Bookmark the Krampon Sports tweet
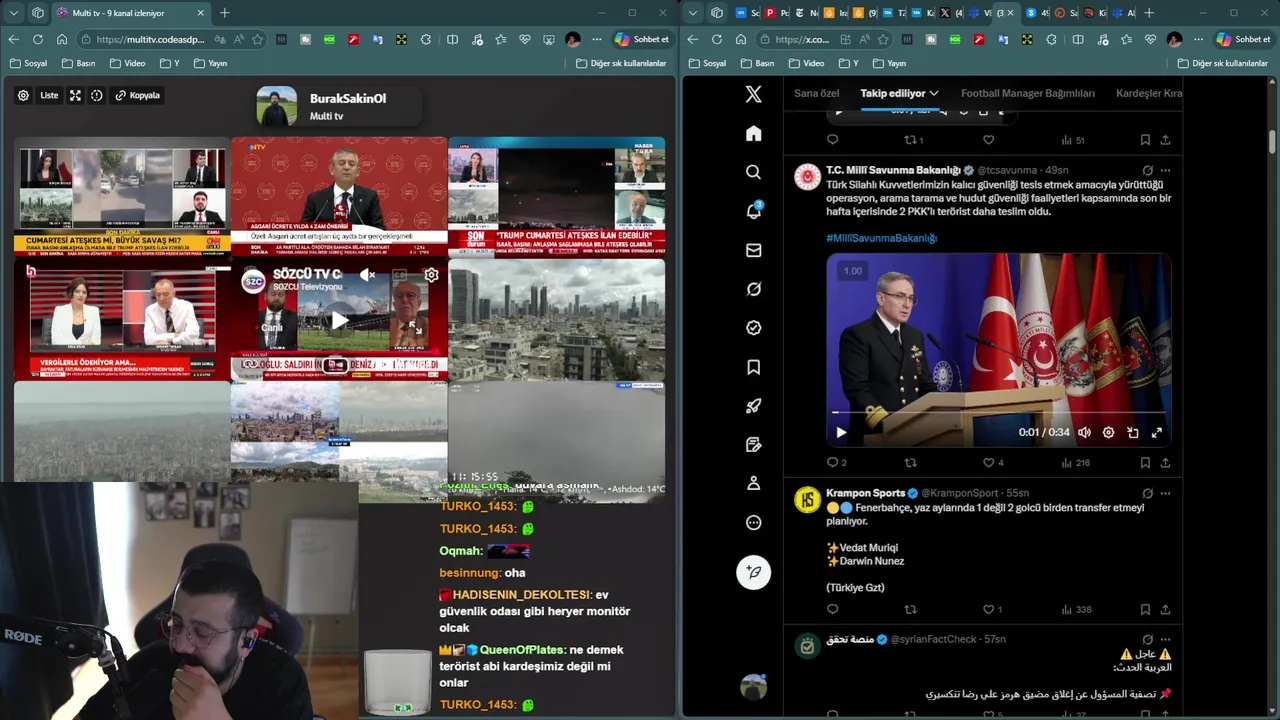The image size is (1280, 720). (1145, 609)
